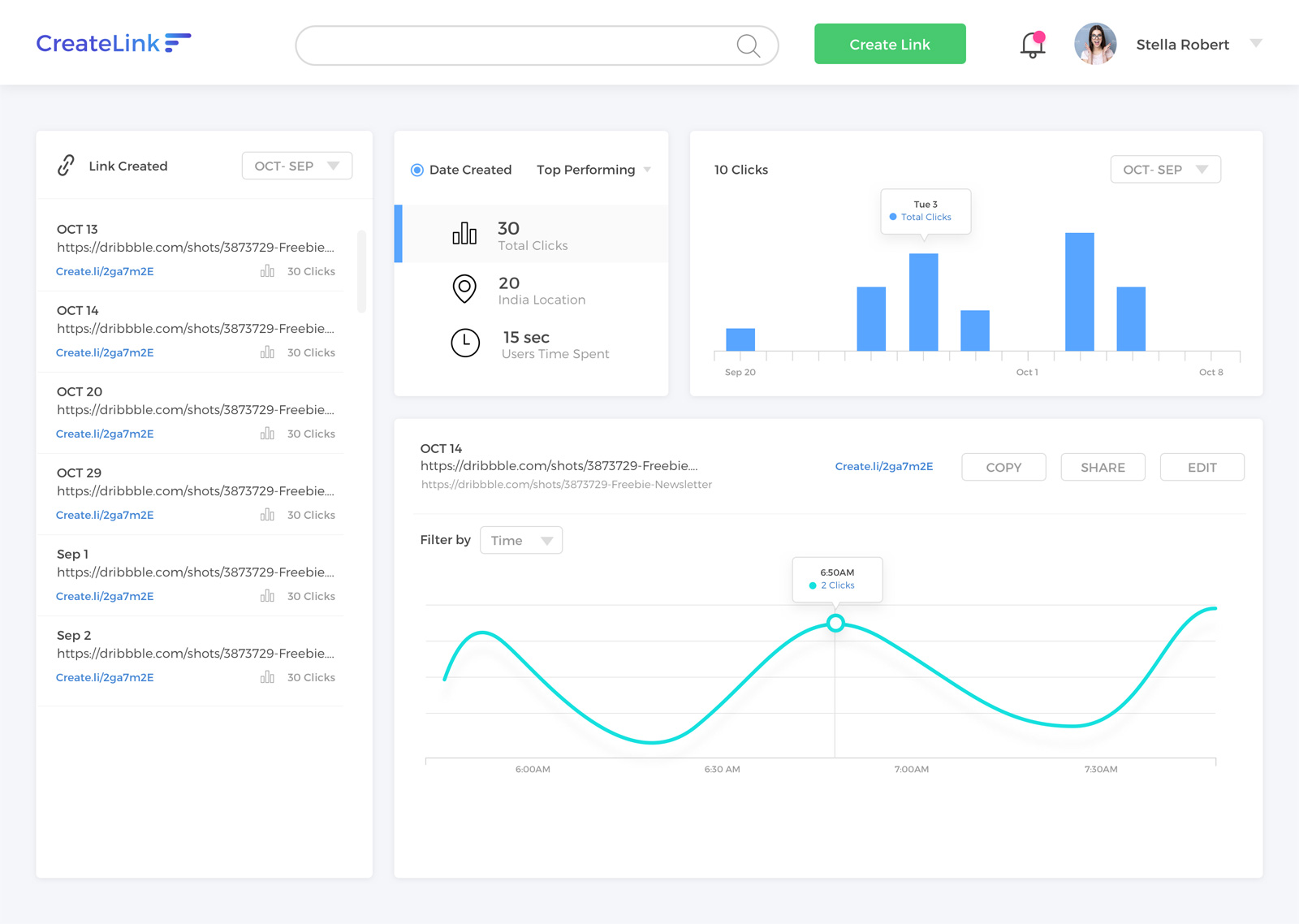Screen dimensions: 1299x924
Task: Open notifications via the bell icon
Action: coord(1031,45)
